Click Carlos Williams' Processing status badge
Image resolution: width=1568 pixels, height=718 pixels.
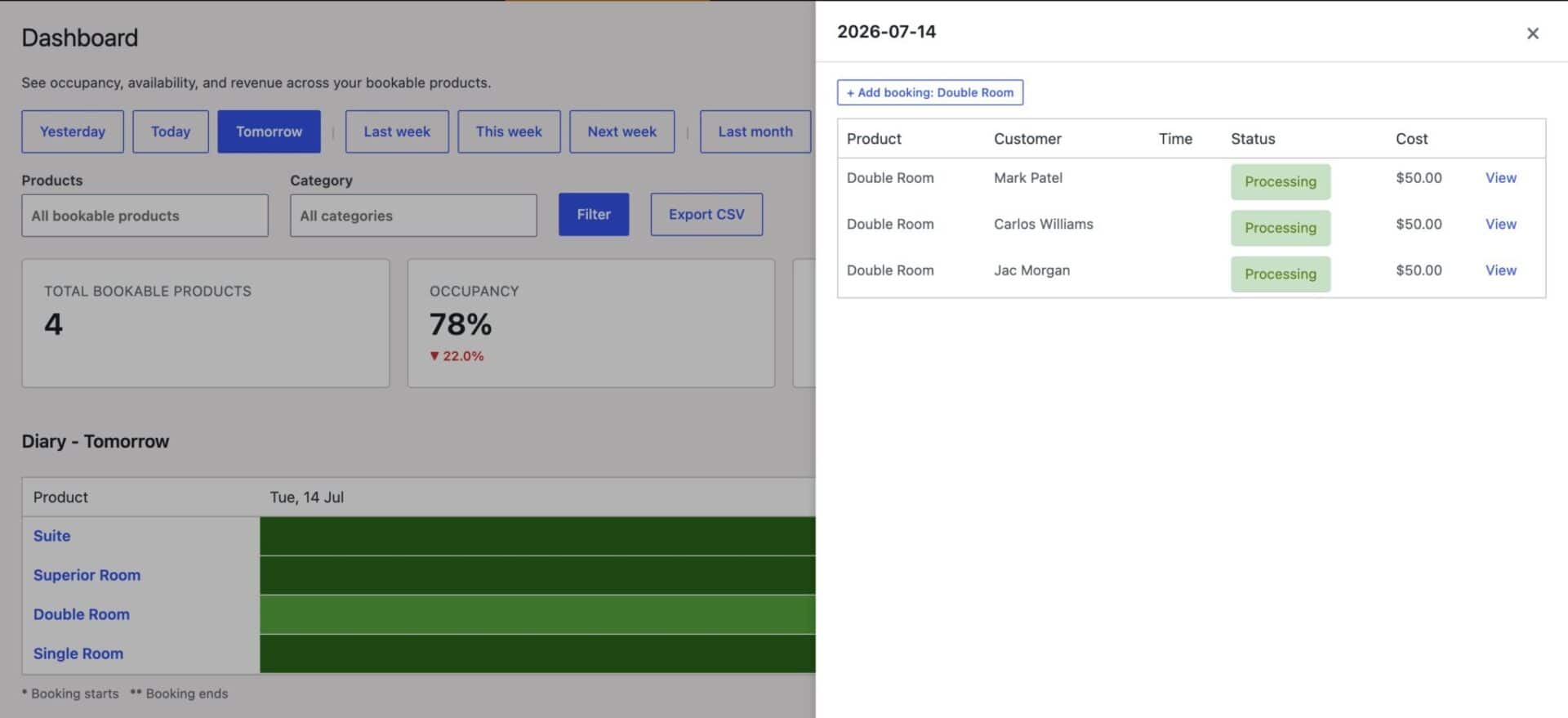click(1281, 228)
